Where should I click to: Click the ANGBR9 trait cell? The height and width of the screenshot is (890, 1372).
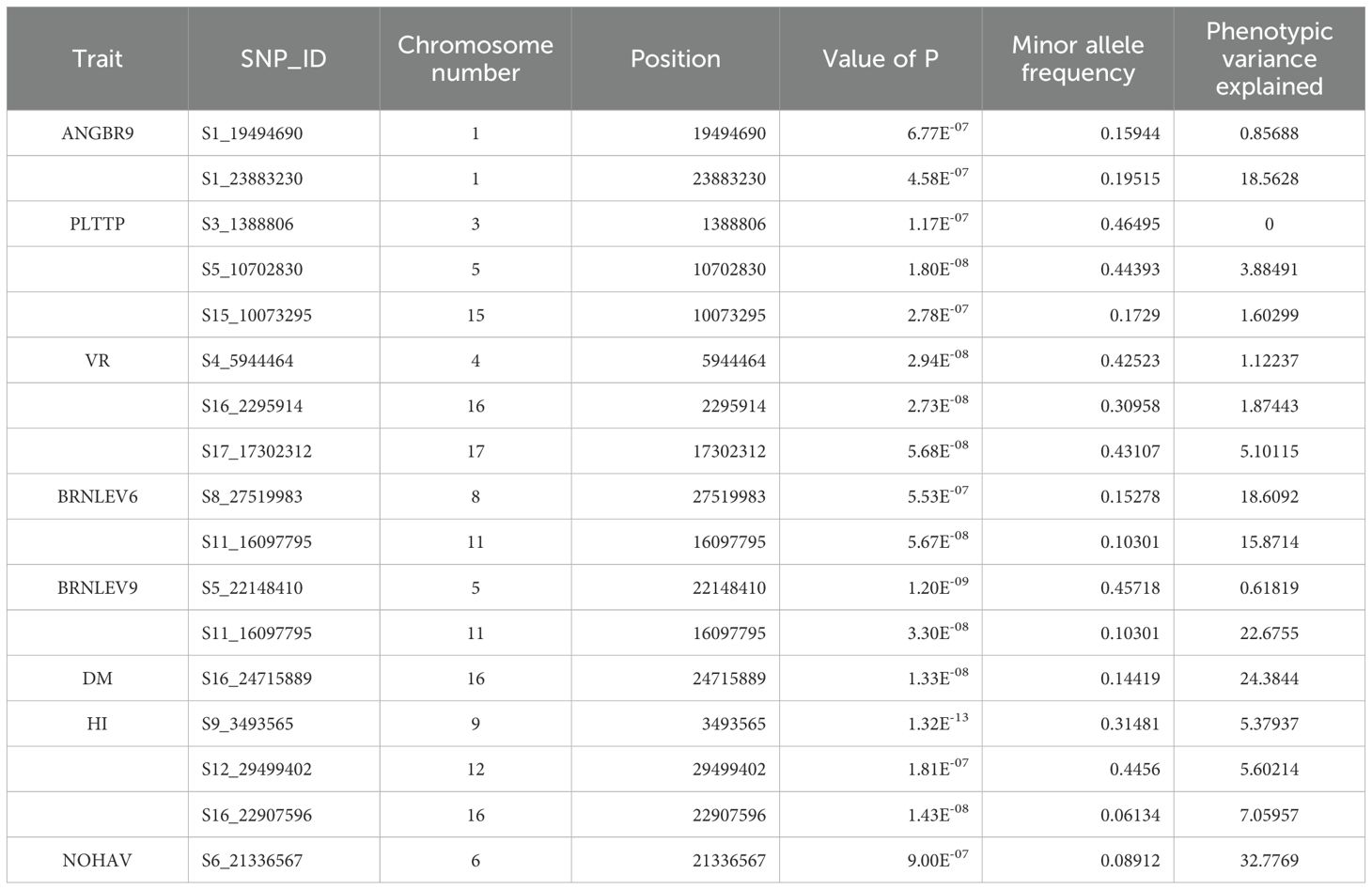point(98,133)
